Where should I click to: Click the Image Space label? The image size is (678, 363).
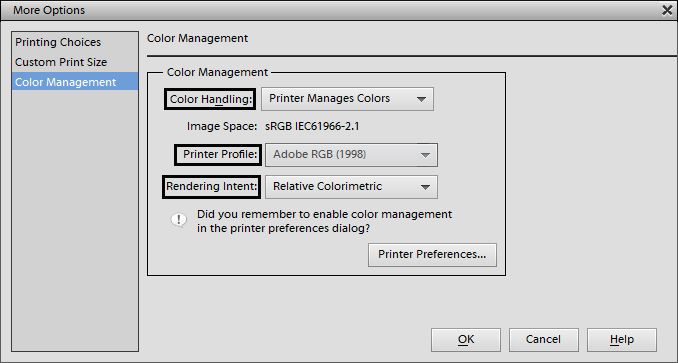tap(222, 127)
